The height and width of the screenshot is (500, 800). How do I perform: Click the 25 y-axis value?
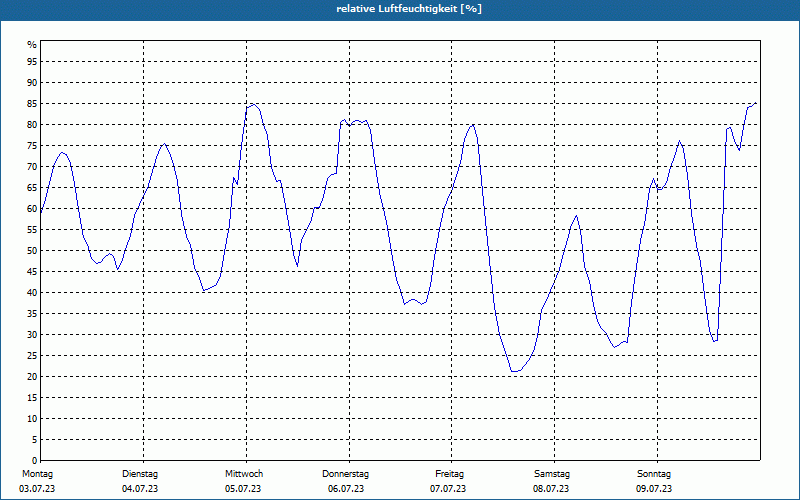coord(32,356)
